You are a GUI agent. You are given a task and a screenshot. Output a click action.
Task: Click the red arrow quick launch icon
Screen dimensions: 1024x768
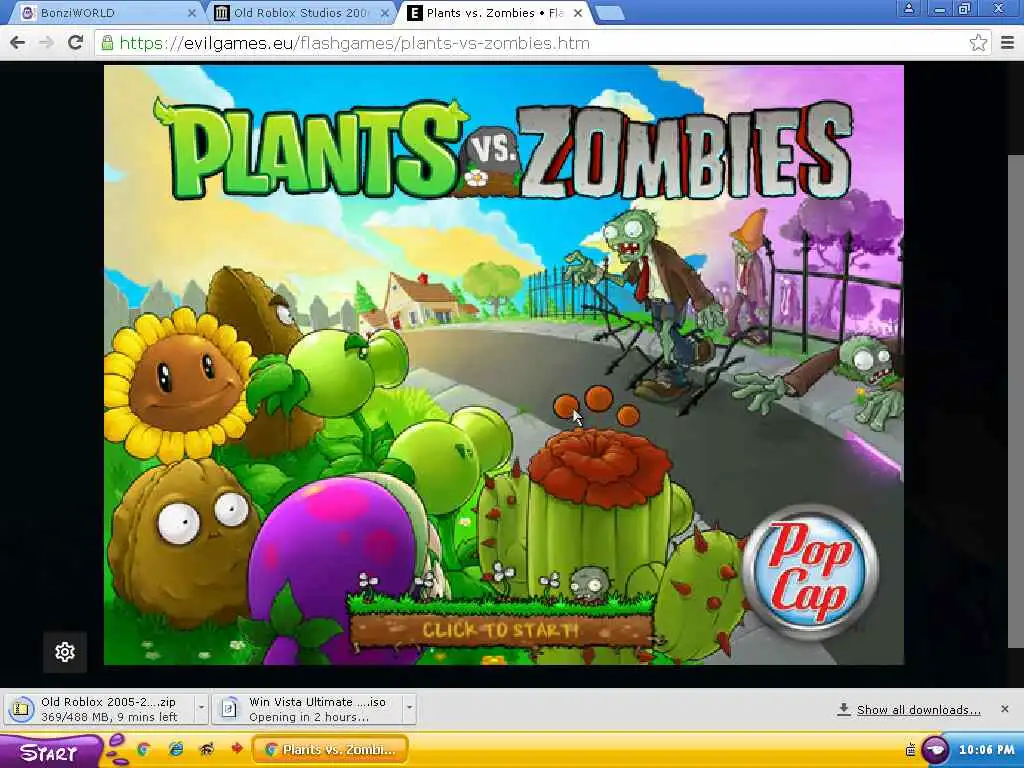pyautogui.click(x=236, y=748)
